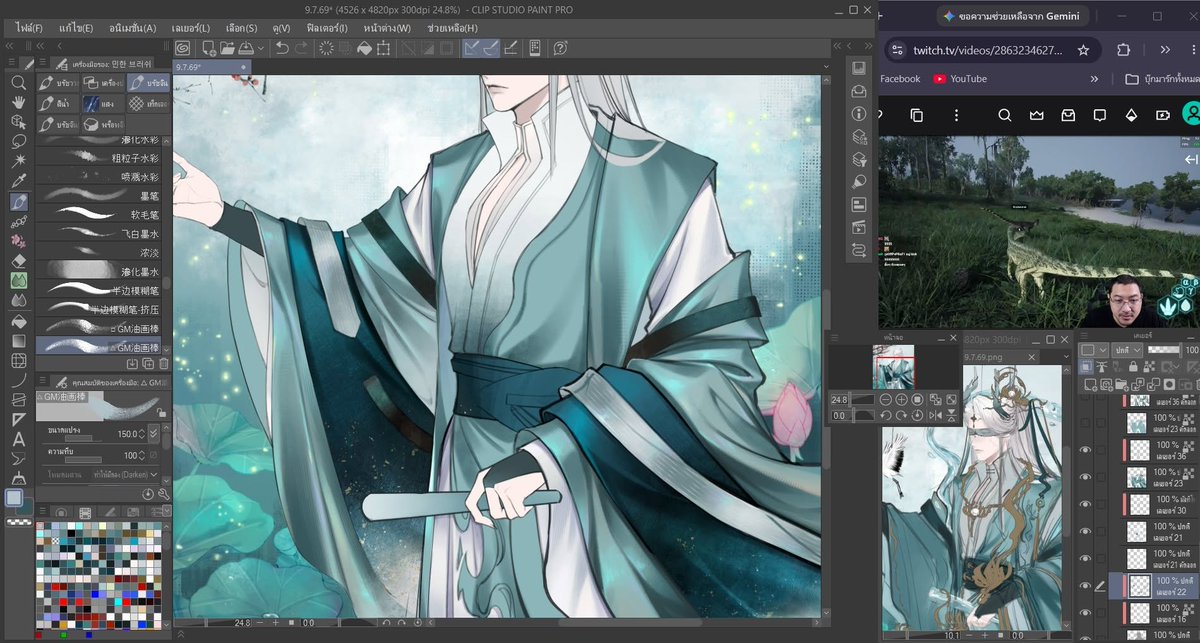Image resolution: width=1200 pixels, height=643 pixels.
Task: Create new layer folder icon
Action: pyautogui.click(x=1120, y=386)
